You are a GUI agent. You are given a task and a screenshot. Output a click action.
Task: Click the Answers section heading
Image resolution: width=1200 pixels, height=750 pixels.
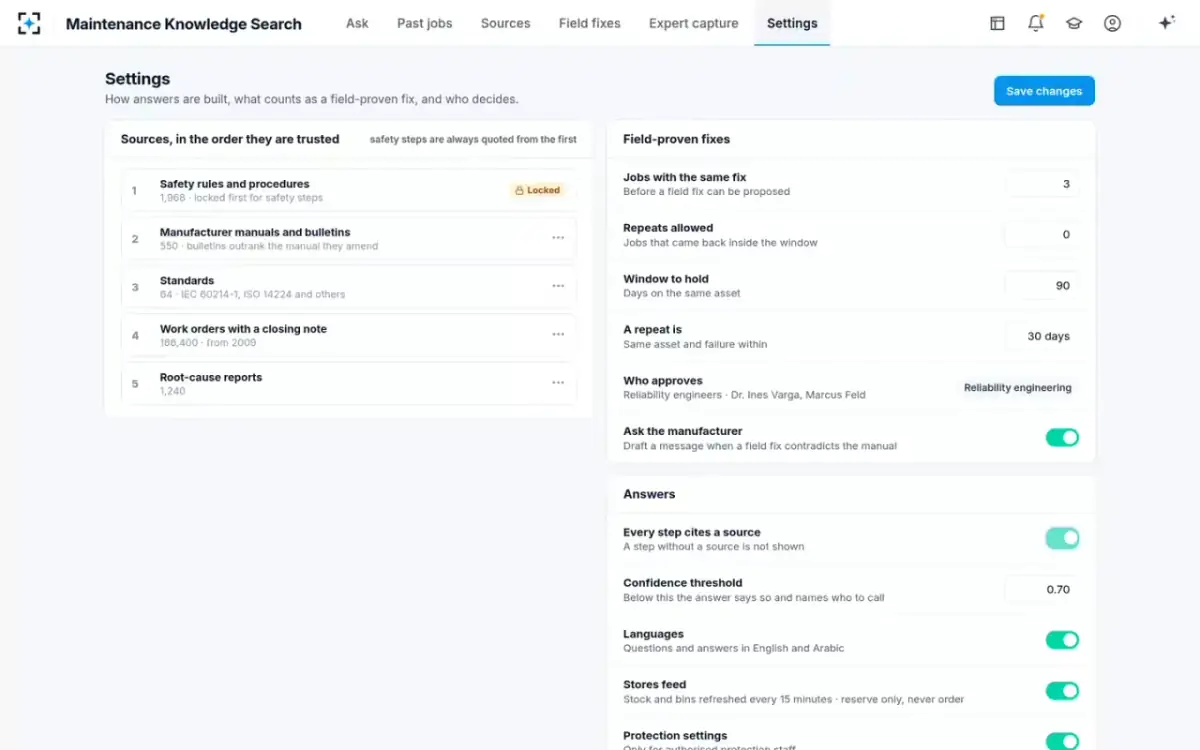click(x=649, y=494)
